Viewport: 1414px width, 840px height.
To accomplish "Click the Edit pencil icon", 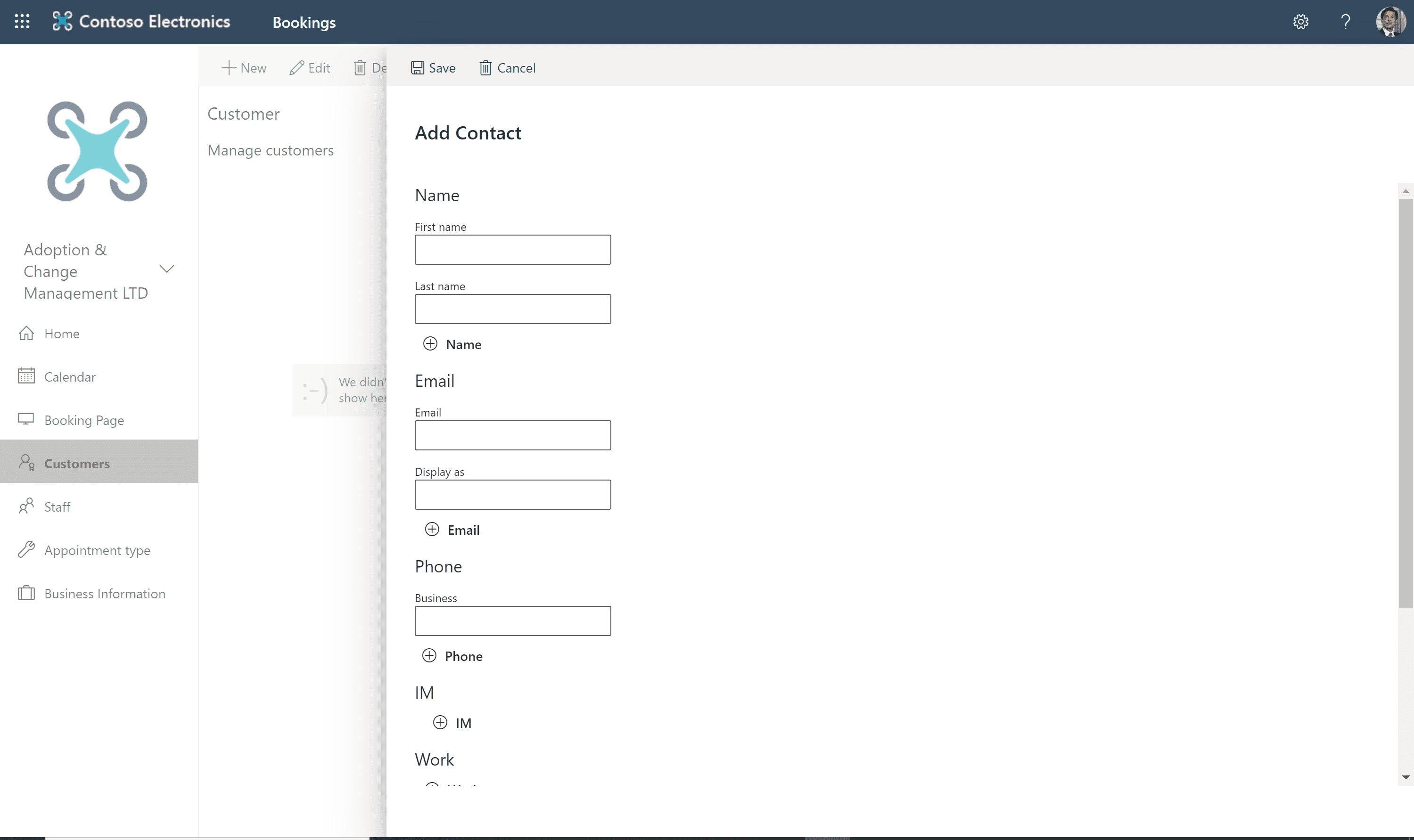I will (x=297, y=68).
